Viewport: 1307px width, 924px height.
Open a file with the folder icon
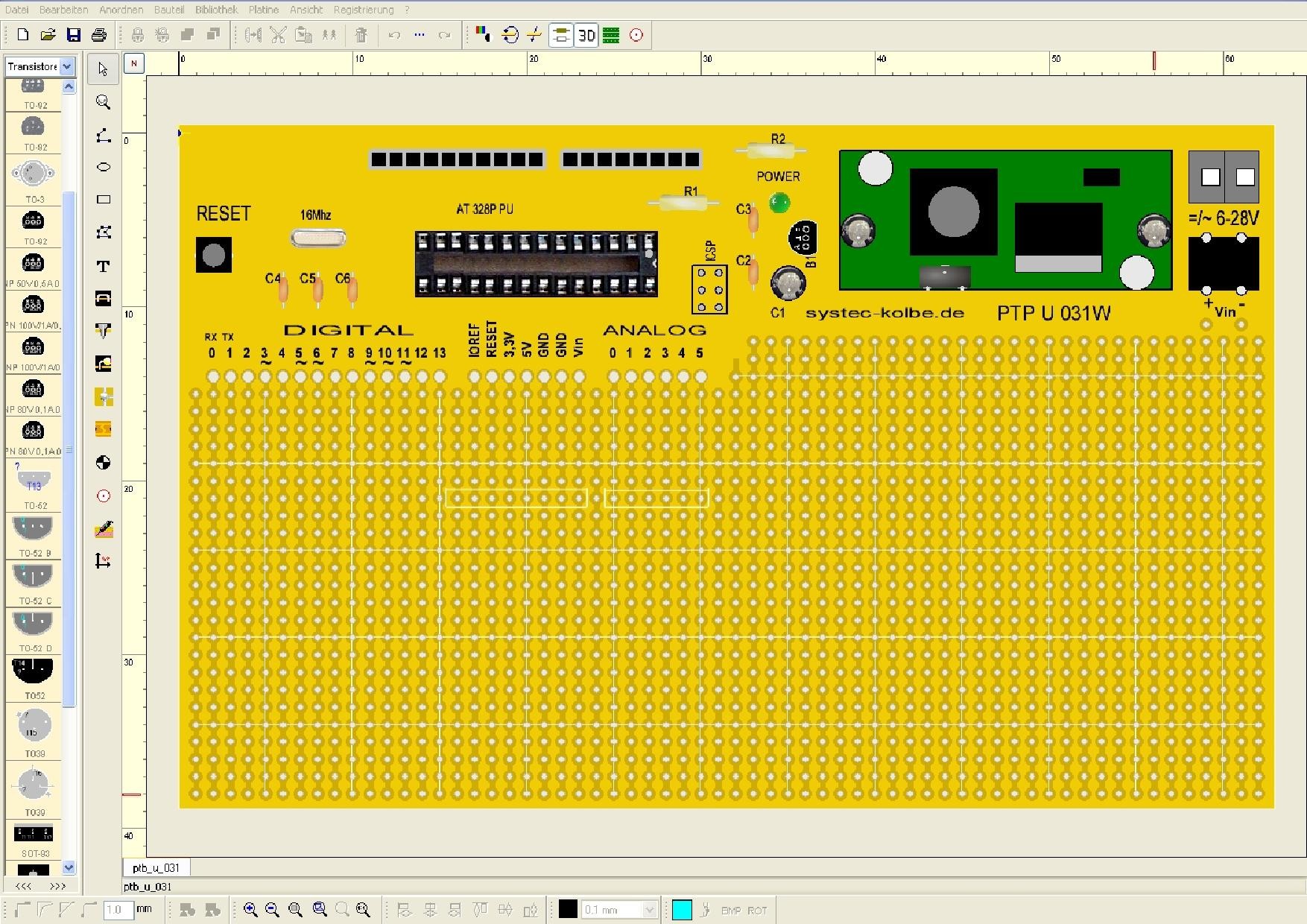[48, 34]
